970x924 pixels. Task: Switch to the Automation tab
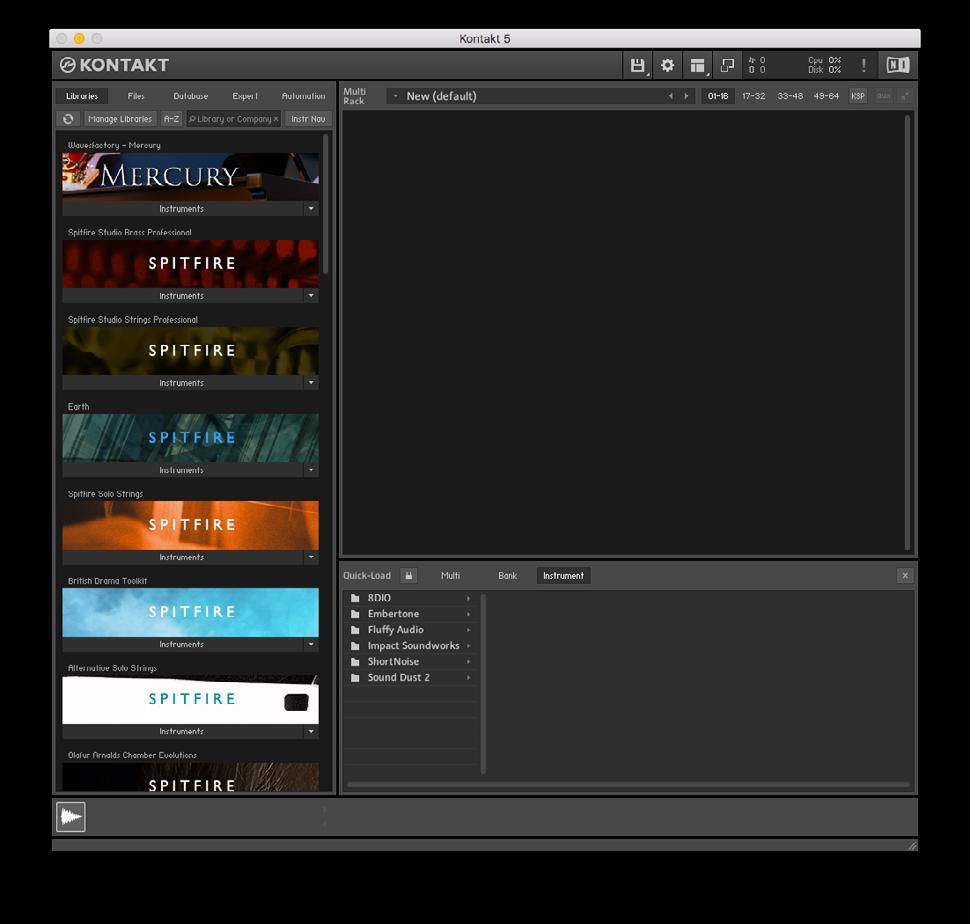[x=303, y=96]
